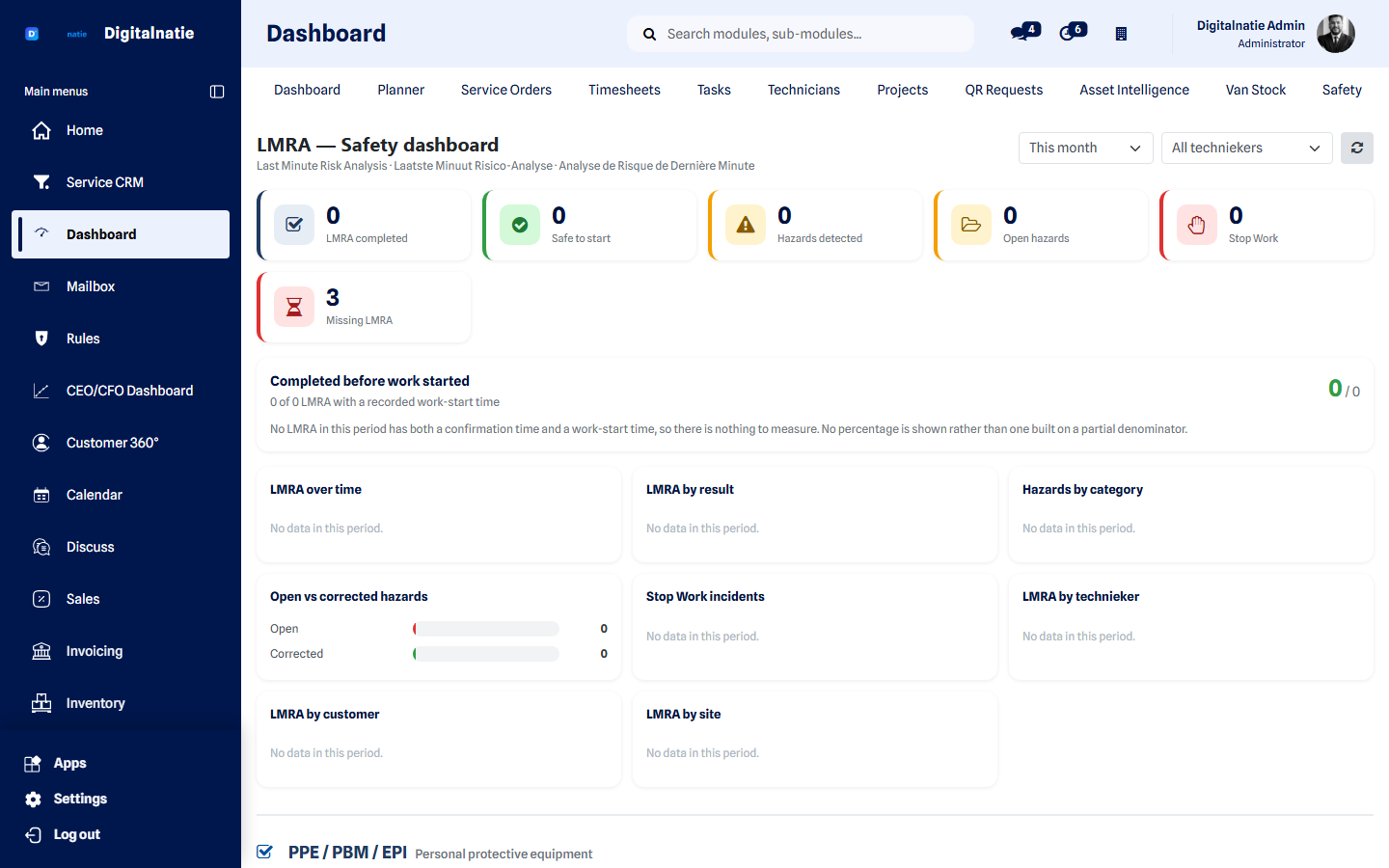Open the Service Orders tab

click(x=506, y=90)
